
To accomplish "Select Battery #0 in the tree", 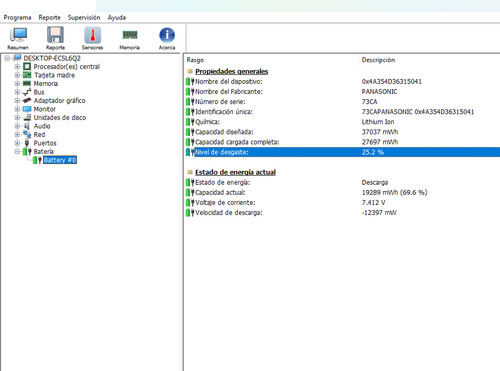I will (x=60, y=160).
